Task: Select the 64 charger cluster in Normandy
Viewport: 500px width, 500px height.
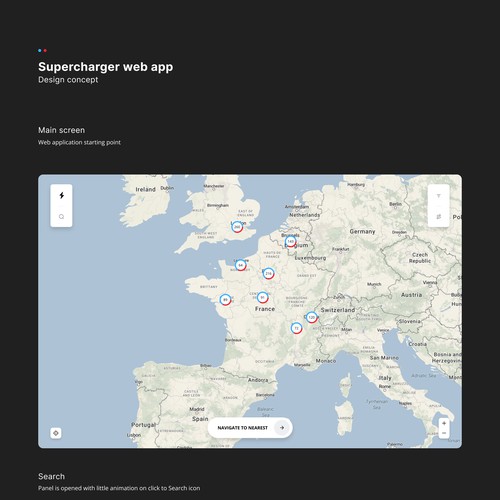Action: click(240, 265)
